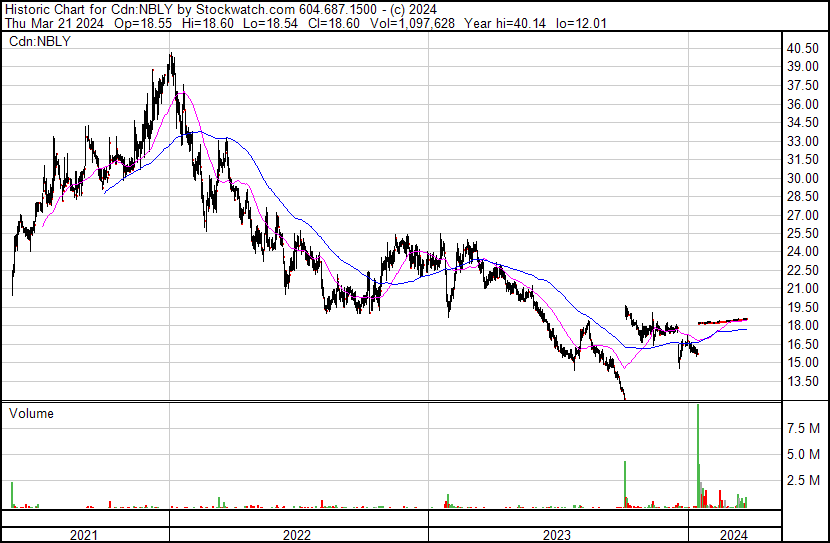Click the 5.0 M volume axis label

(x=803, y=454)
